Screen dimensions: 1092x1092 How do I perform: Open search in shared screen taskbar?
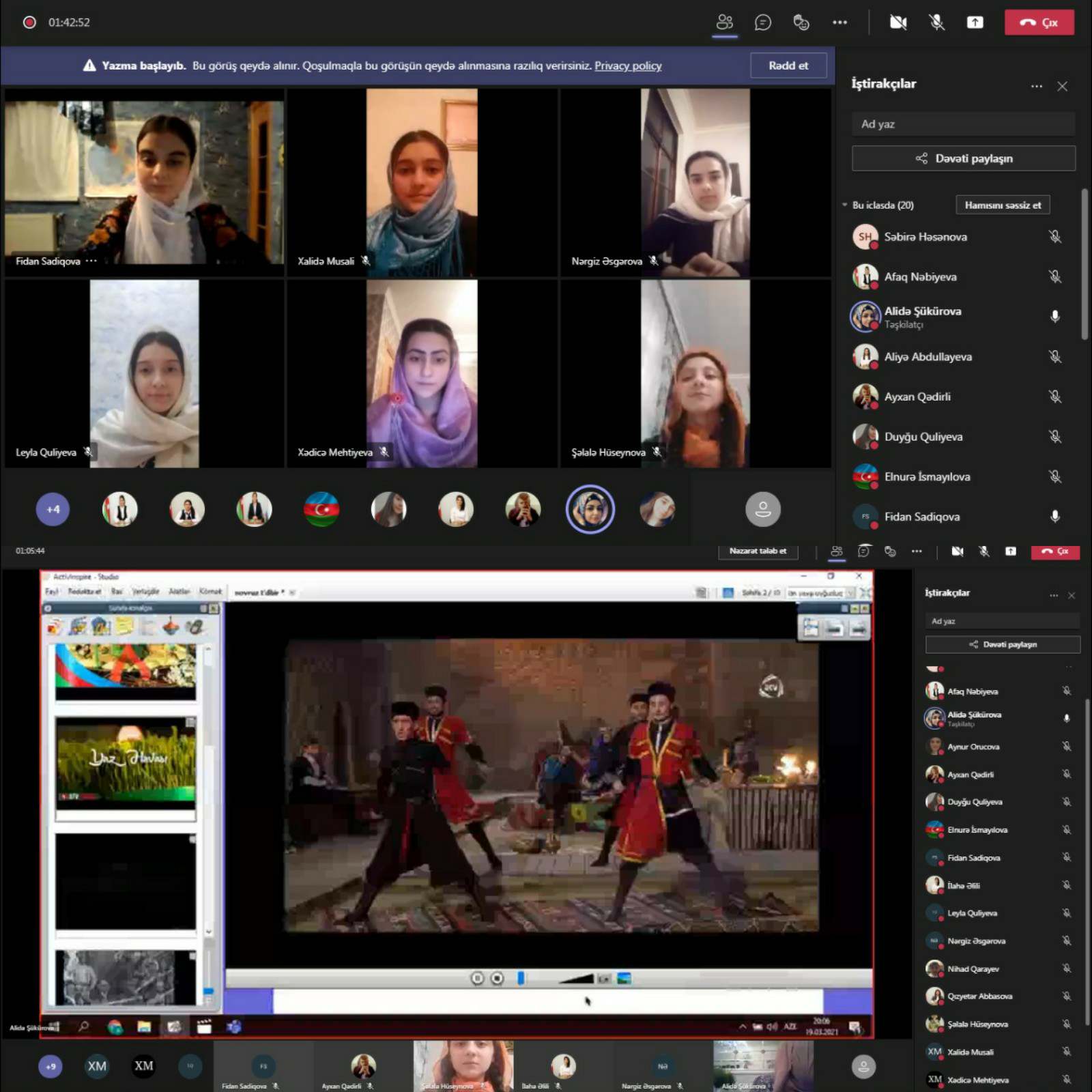click(84, 1026)
